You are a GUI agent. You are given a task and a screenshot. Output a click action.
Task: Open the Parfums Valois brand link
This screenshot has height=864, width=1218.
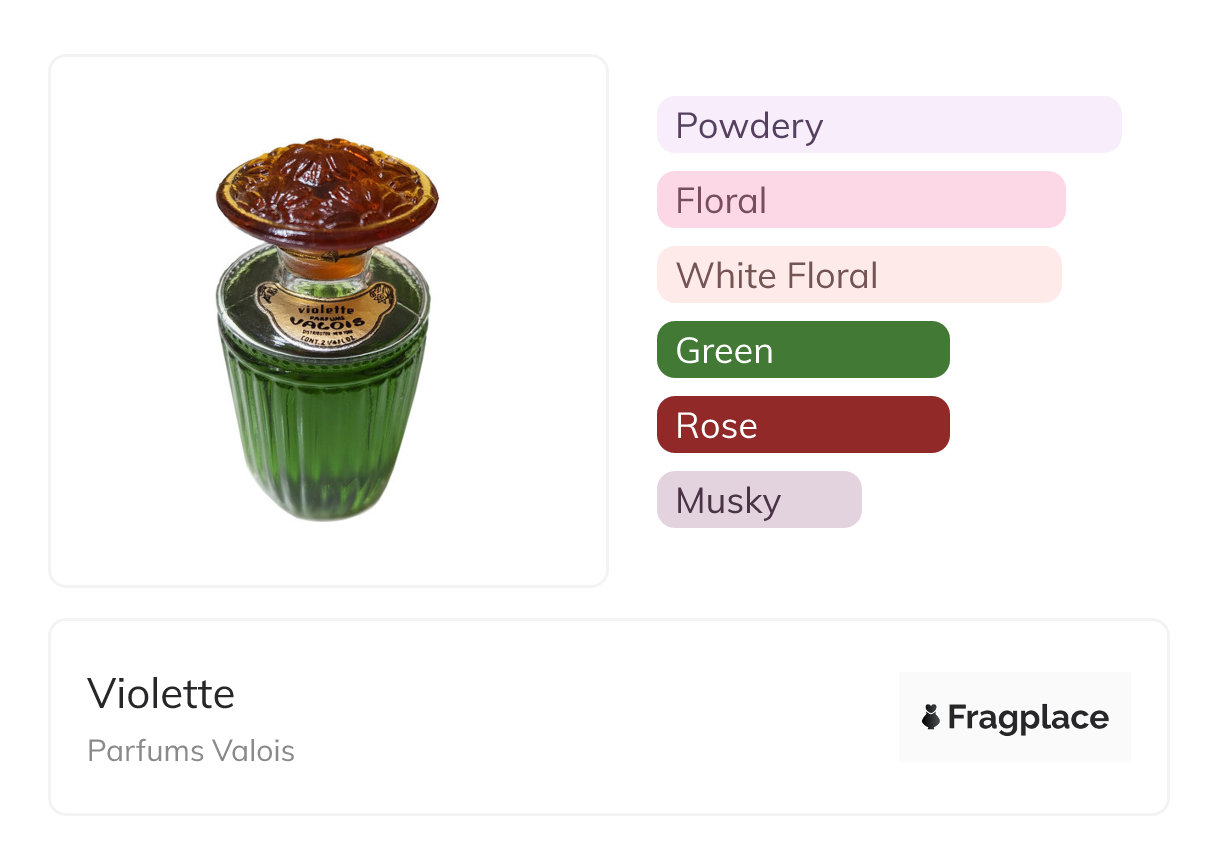pos(191,751)
